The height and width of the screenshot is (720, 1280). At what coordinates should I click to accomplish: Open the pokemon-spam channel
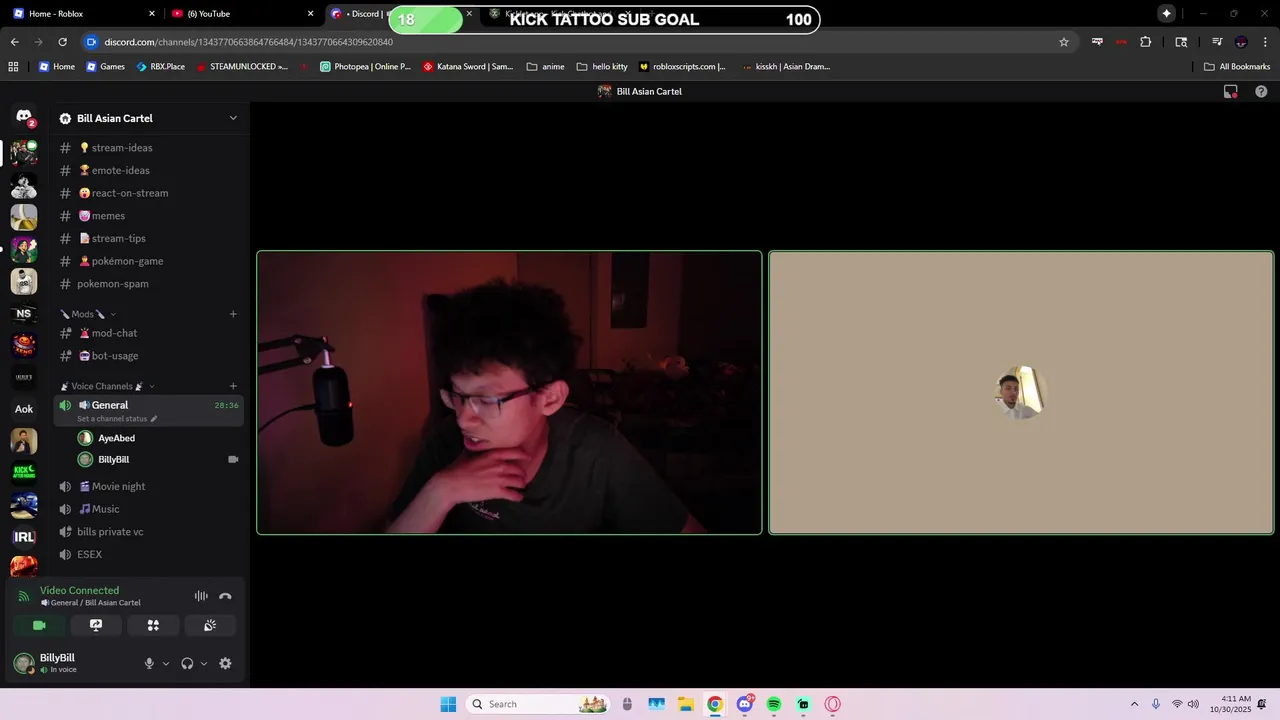coord(149,284)
